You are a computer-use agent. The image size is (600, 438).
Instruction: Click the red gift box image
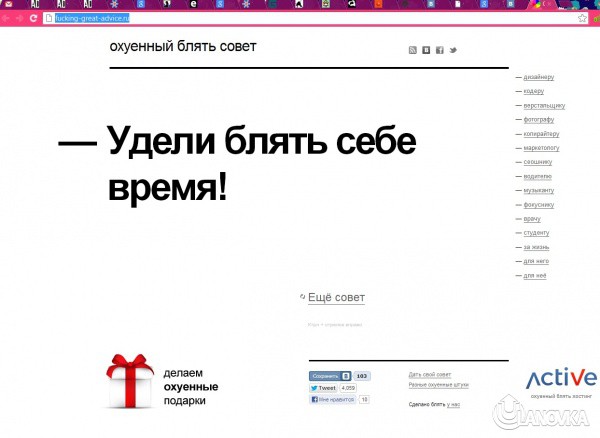point(129,382)
